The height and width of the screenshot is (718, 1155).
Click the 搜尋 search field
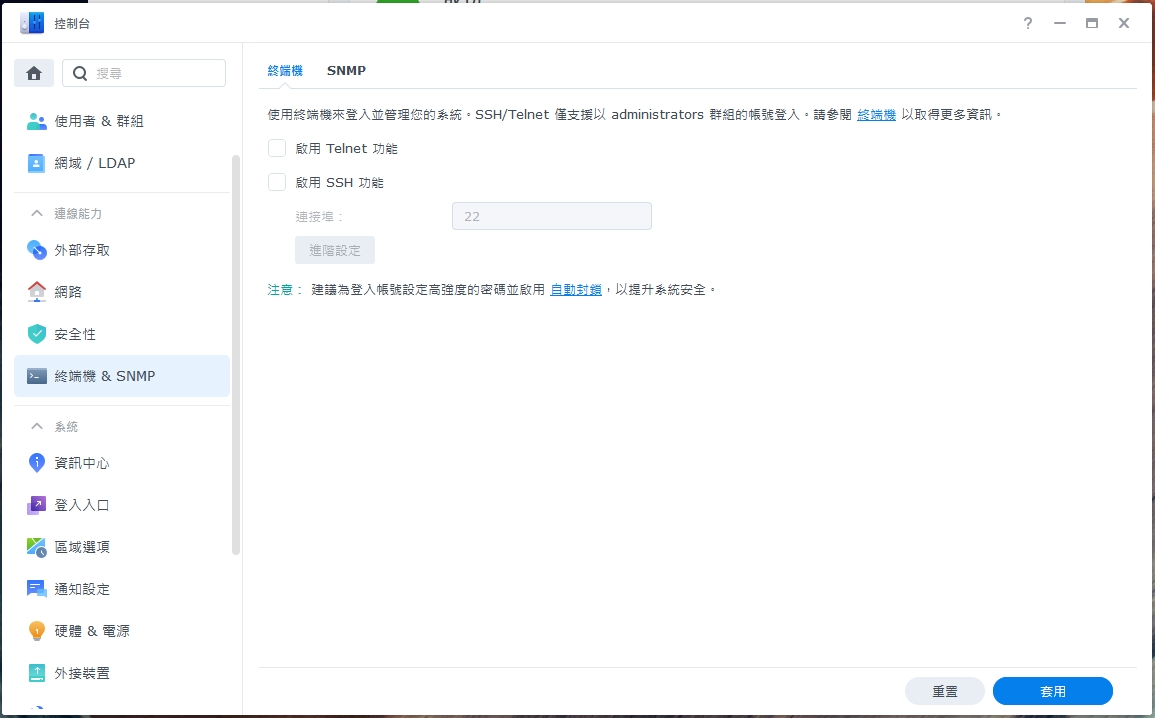point(144,73)
